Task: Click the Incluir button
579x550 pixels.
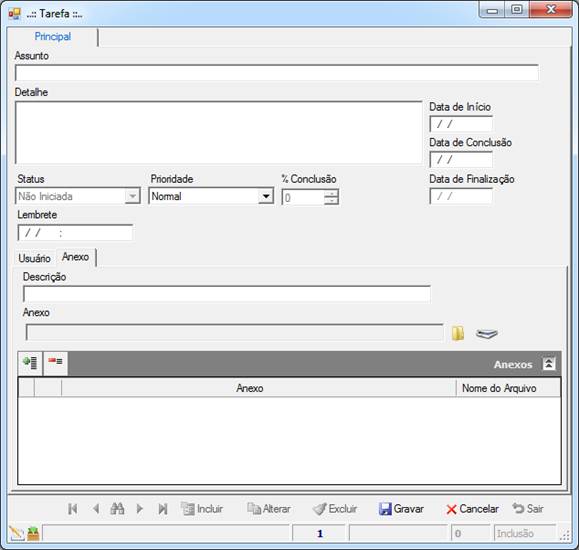Action: coord(202,509)
